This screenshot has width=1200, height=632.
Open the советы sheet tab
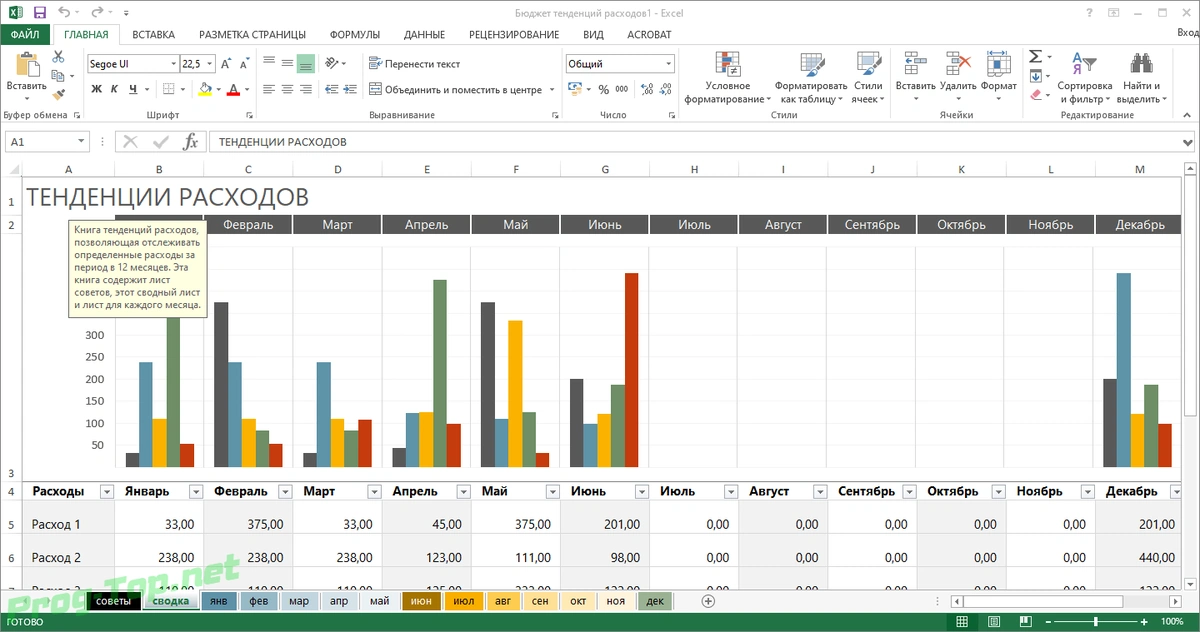[x=112, y=601]
